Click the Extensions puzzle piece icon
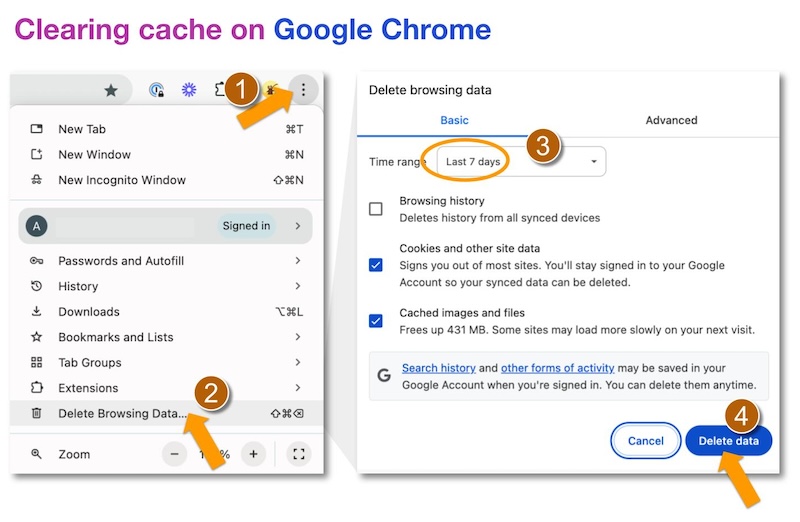800x522 pixels. pos(37,387)
